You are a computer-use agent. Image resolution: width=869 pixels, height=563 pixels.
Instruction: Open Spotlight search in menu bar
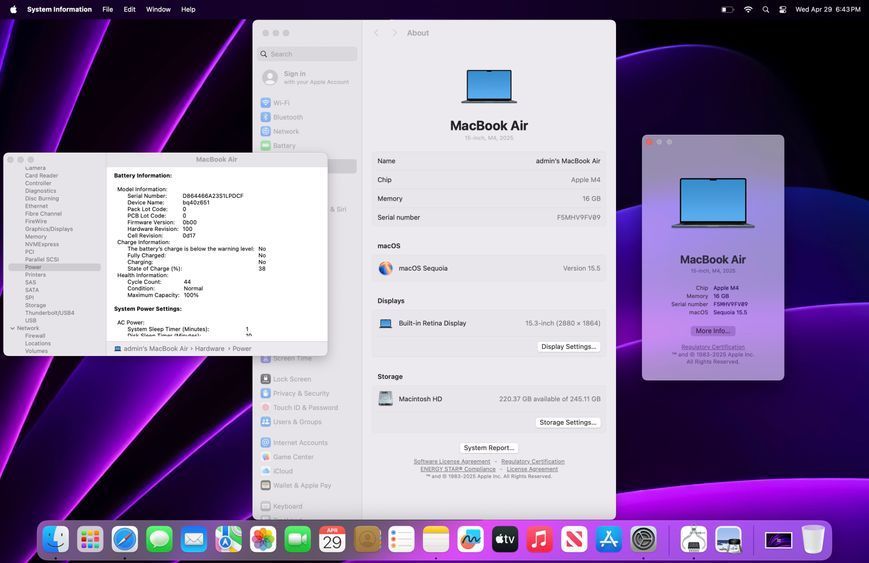[x=765, y=9]
